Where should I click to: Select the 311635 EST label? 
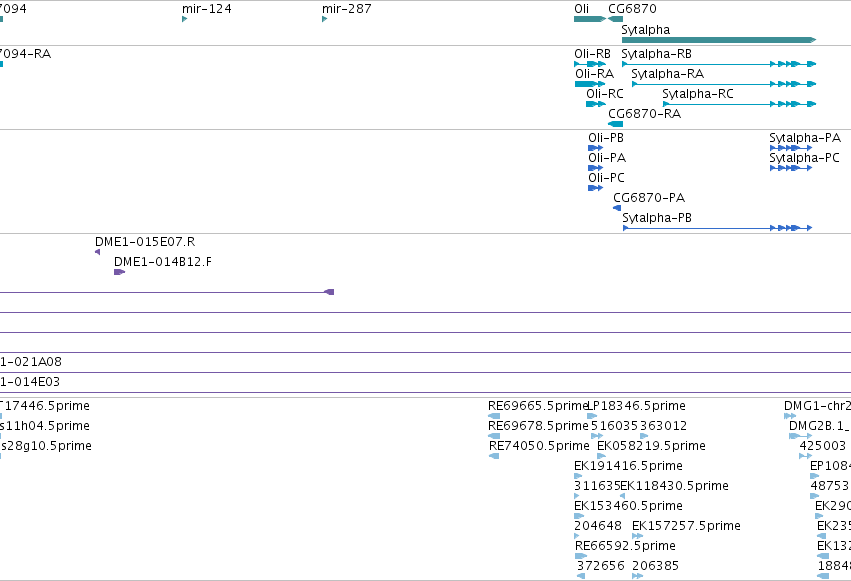click(x=597, y=486)
